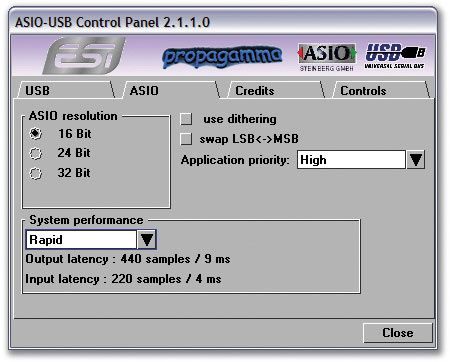The width and height of the screenshot is (450, 362).
Task: Click the Rapid performance value field
Action: click(81, 239)
